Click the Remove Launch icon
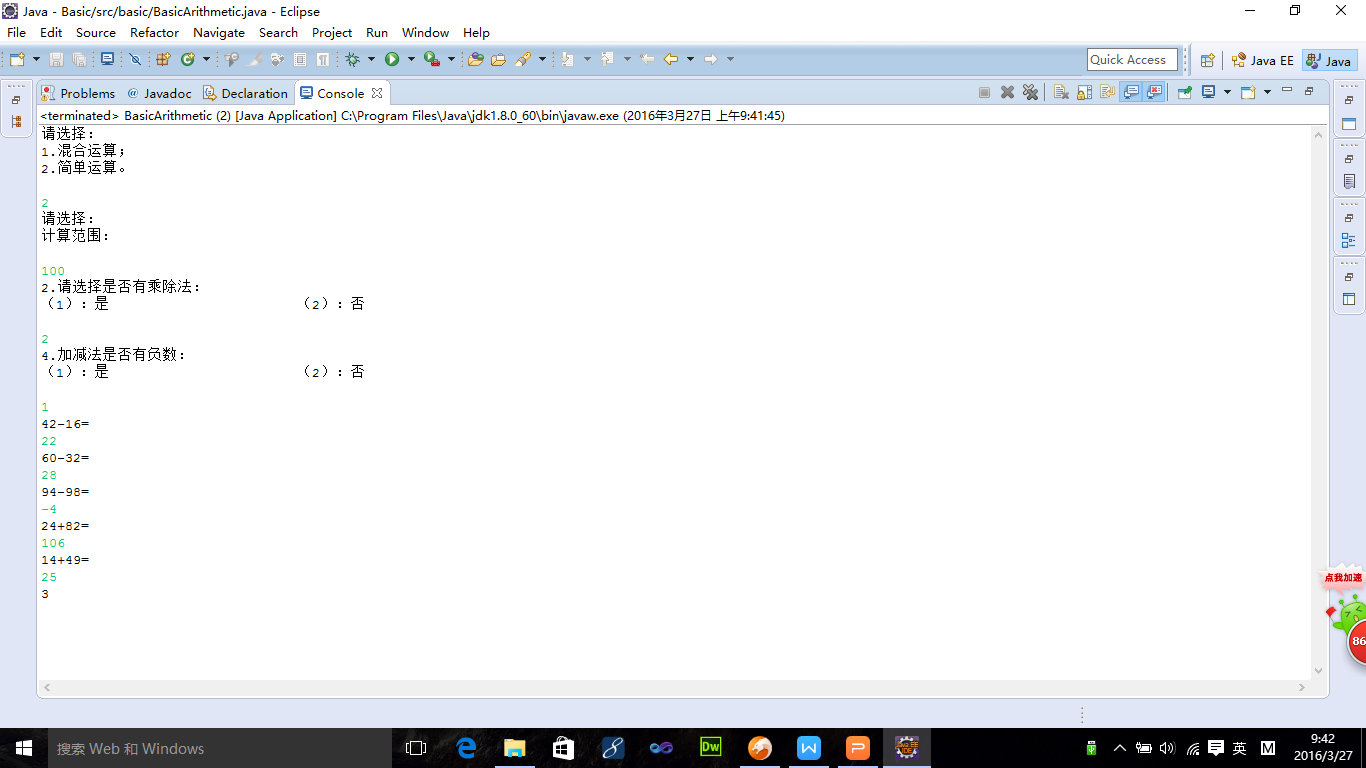 coord(1007,92)
